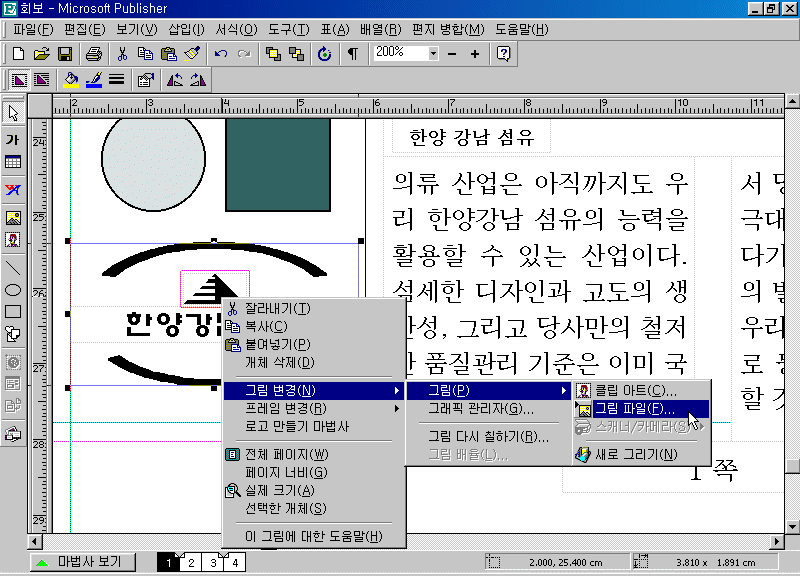Screen dimensions: 800x576
Task: Open the 편지 병합(M) menu
Action: pyautogui.click(x=448, y=30)
